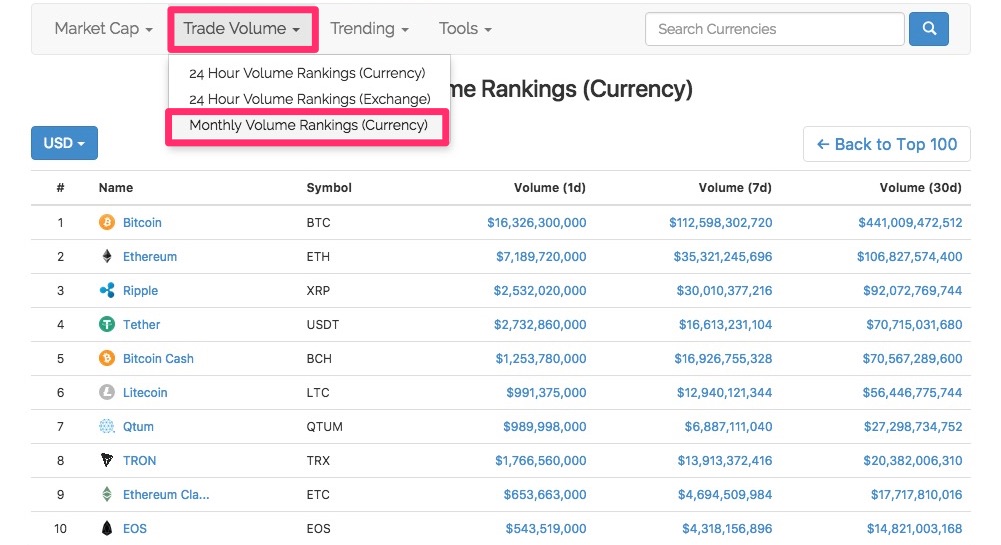This screenshot has width=1001, height=545.
Task: Click EOS 1d volume $543,519,000
Action: point(546,528)
